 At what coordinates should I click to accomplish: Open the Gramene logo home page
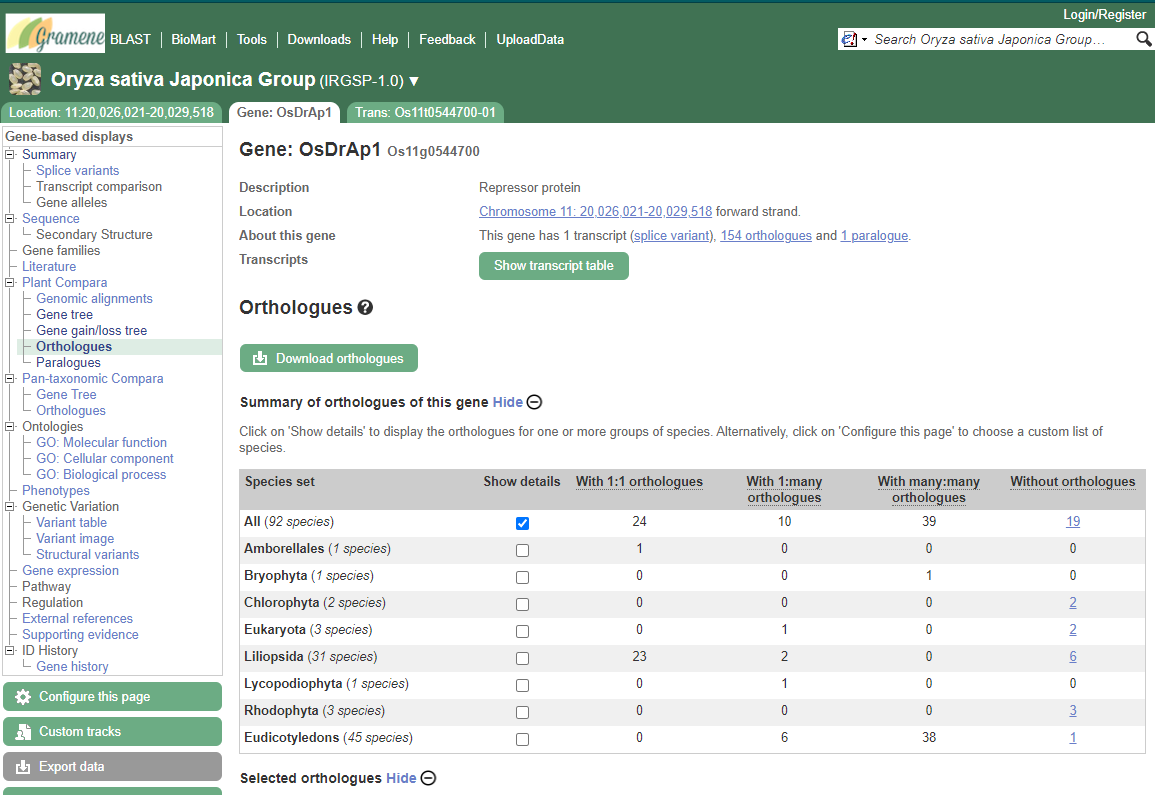click(55, 33)
